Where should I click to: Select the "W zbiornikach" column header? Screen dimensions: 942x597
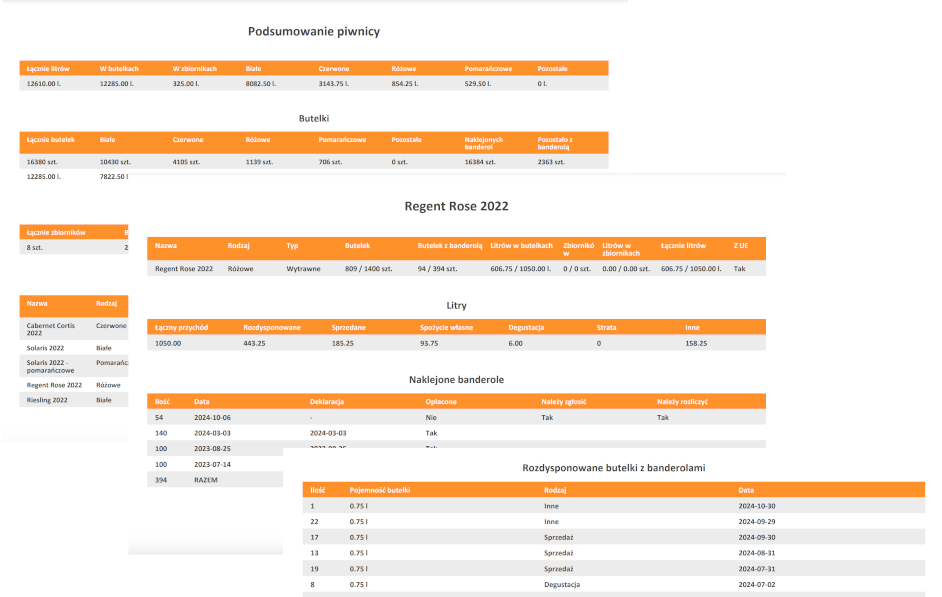pyautogui.click(x=194, y=69)
